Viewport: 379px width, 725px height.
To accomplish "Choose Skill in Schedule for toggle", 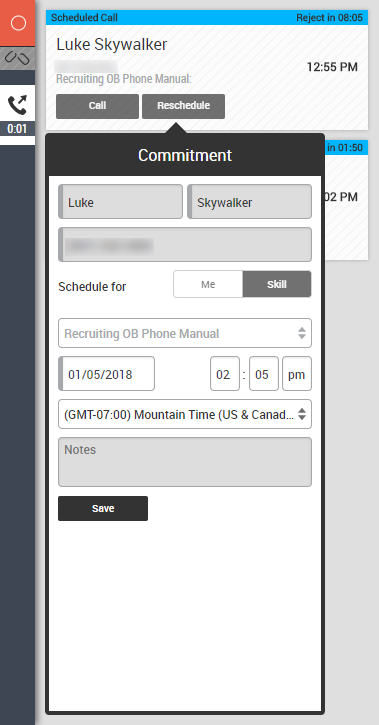I will click(277, 284).
